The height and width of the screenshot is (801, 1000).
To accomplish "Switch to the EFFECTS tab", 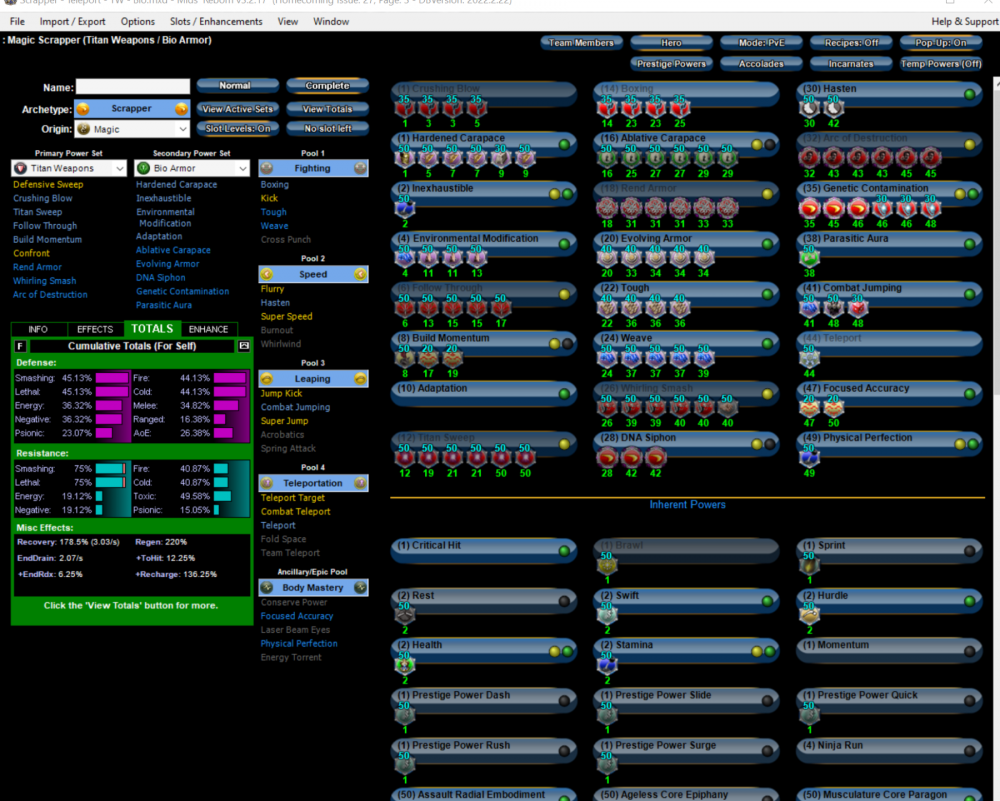I will [x=95, y=329].
